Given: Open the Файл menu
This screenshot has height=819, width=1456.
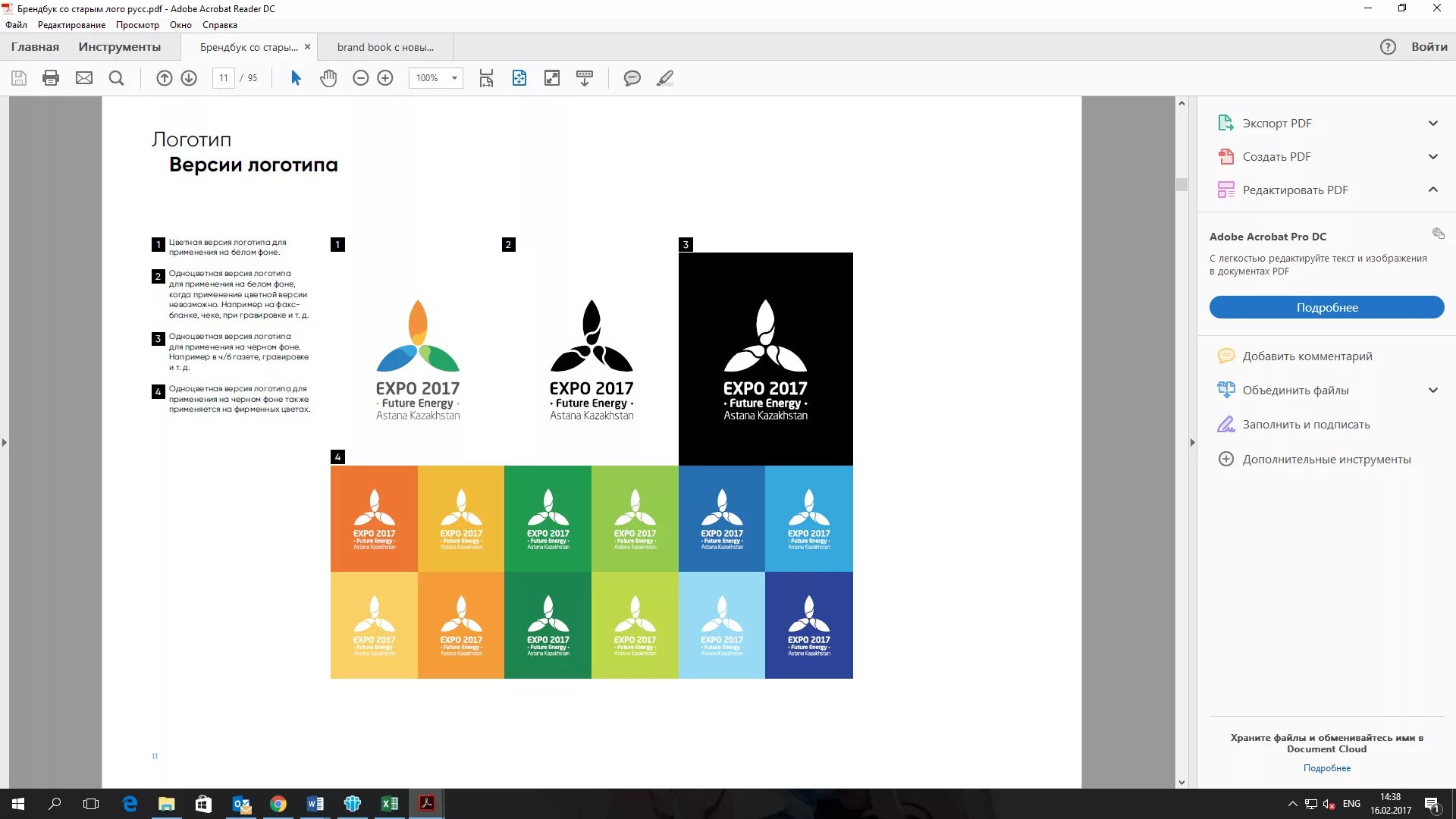Looking at the screenshot, I should [16, 25].
